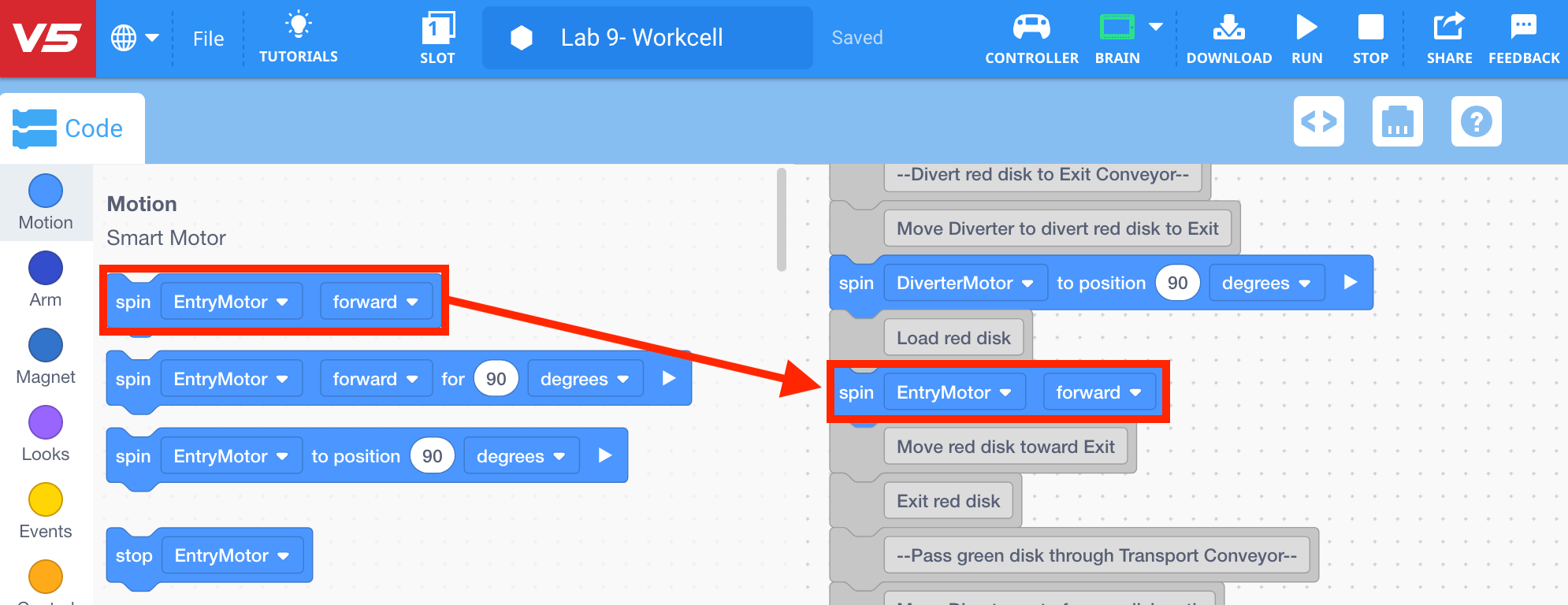Open the File menu
Image resolution: width=1568 pixels, height=605 pixels.
pyautogui.click(x=208, y=39)
